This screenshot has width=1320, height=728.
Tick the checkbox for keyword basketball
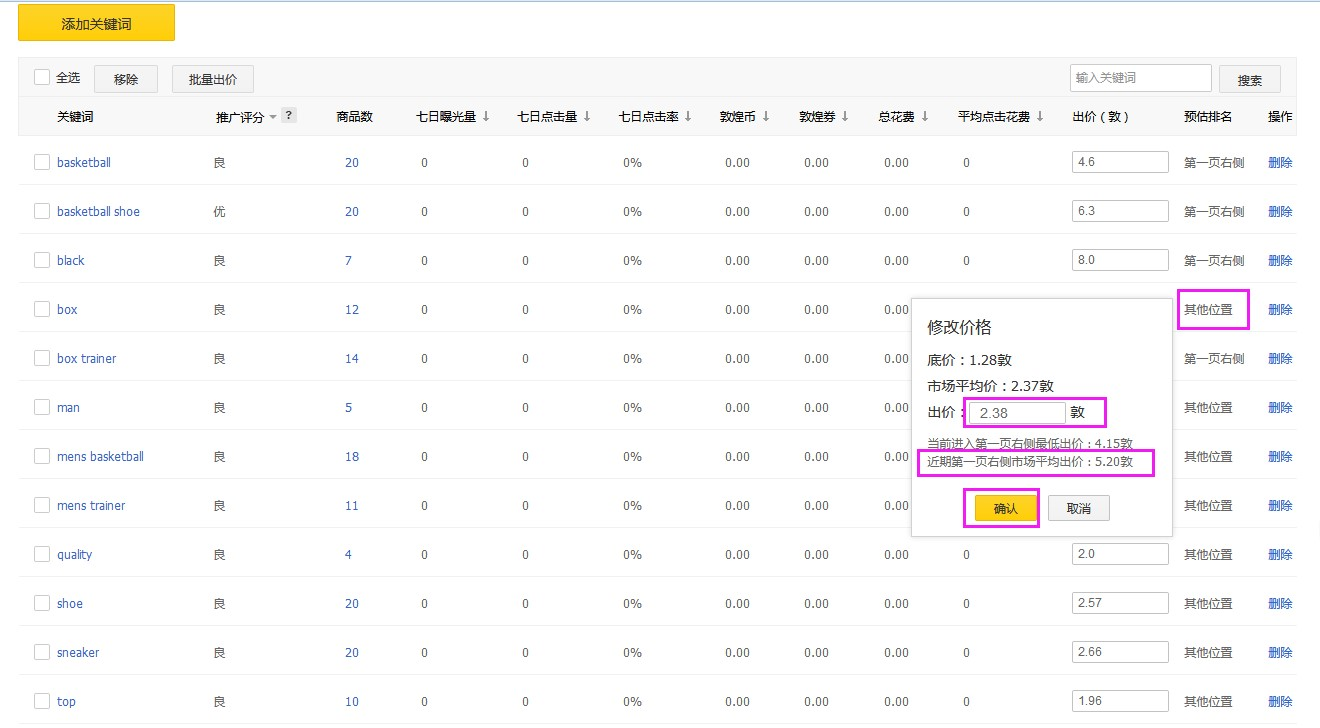pos(42,162)
